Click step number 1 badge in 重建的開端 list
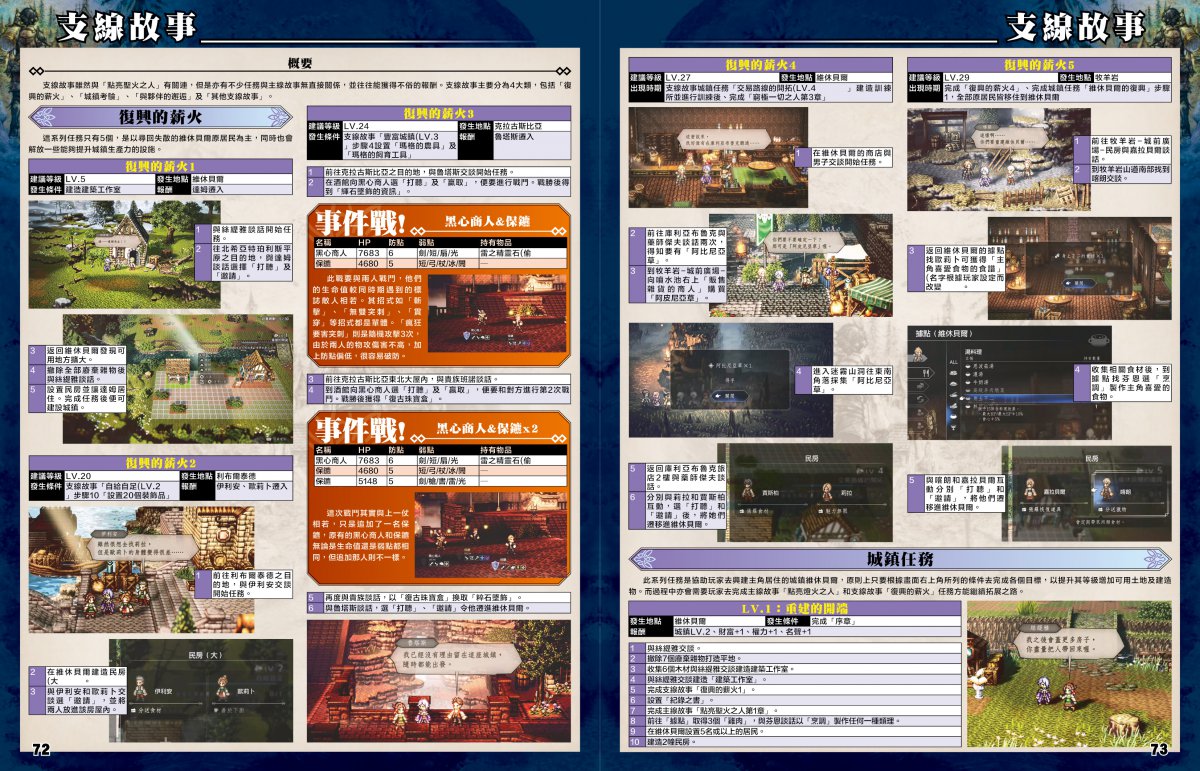Screen dimensions: 1200x771 pos(635,648)
